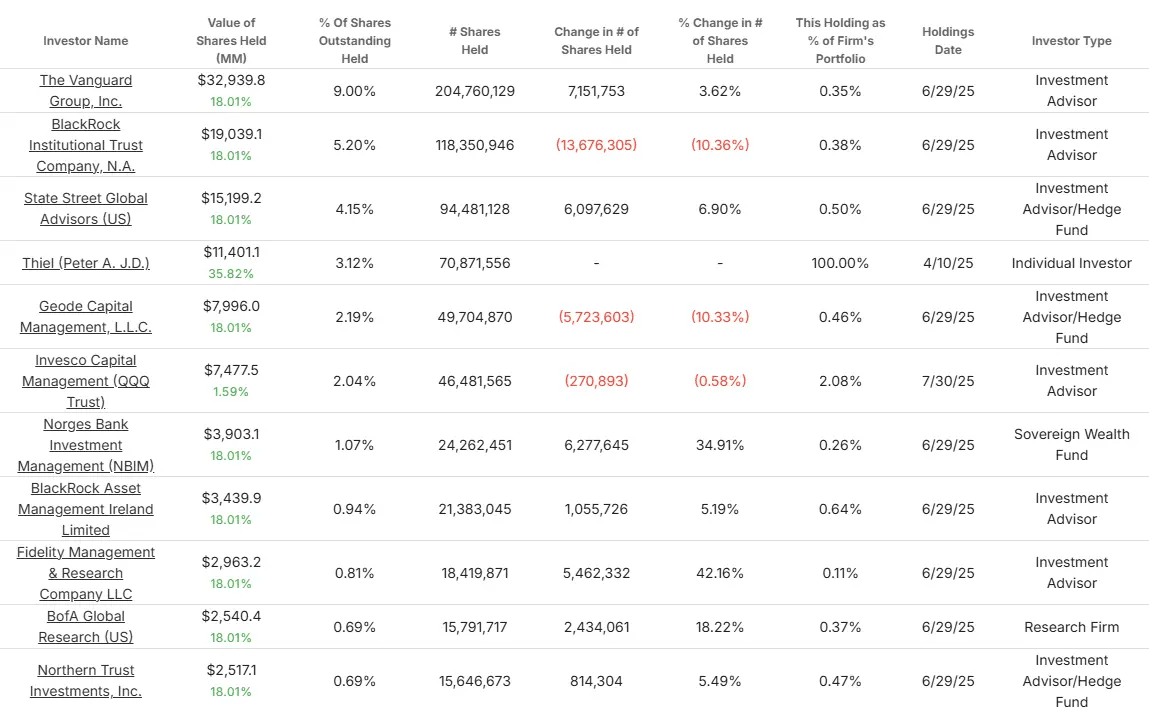Click the 35.82% green figure under $11,401.1
Image resolution: width=1149 pixels, height=712 pixels.
click(x=231, y=274)
